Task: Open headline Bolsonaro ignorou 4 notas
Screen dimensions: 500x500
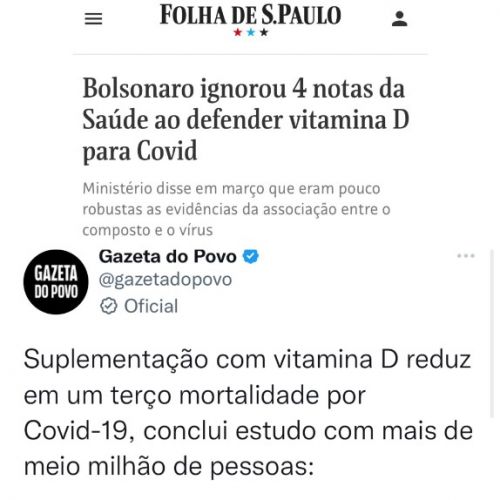Action: (246, 119)
